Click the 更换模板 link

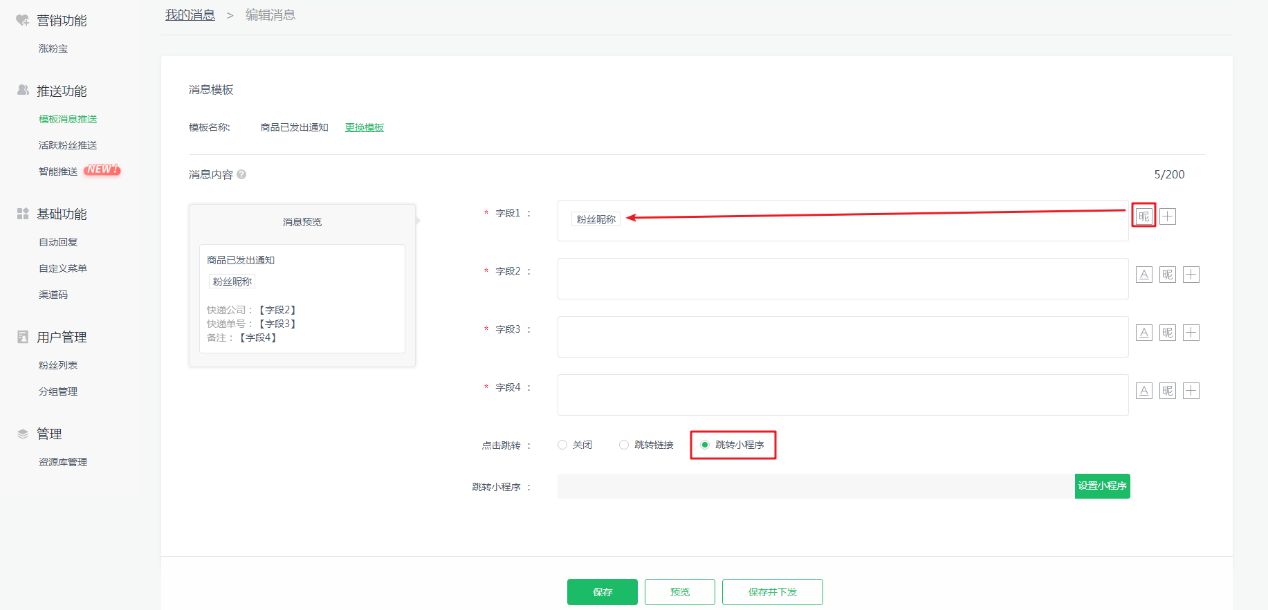pyautogui.click(x=364, y=127)
